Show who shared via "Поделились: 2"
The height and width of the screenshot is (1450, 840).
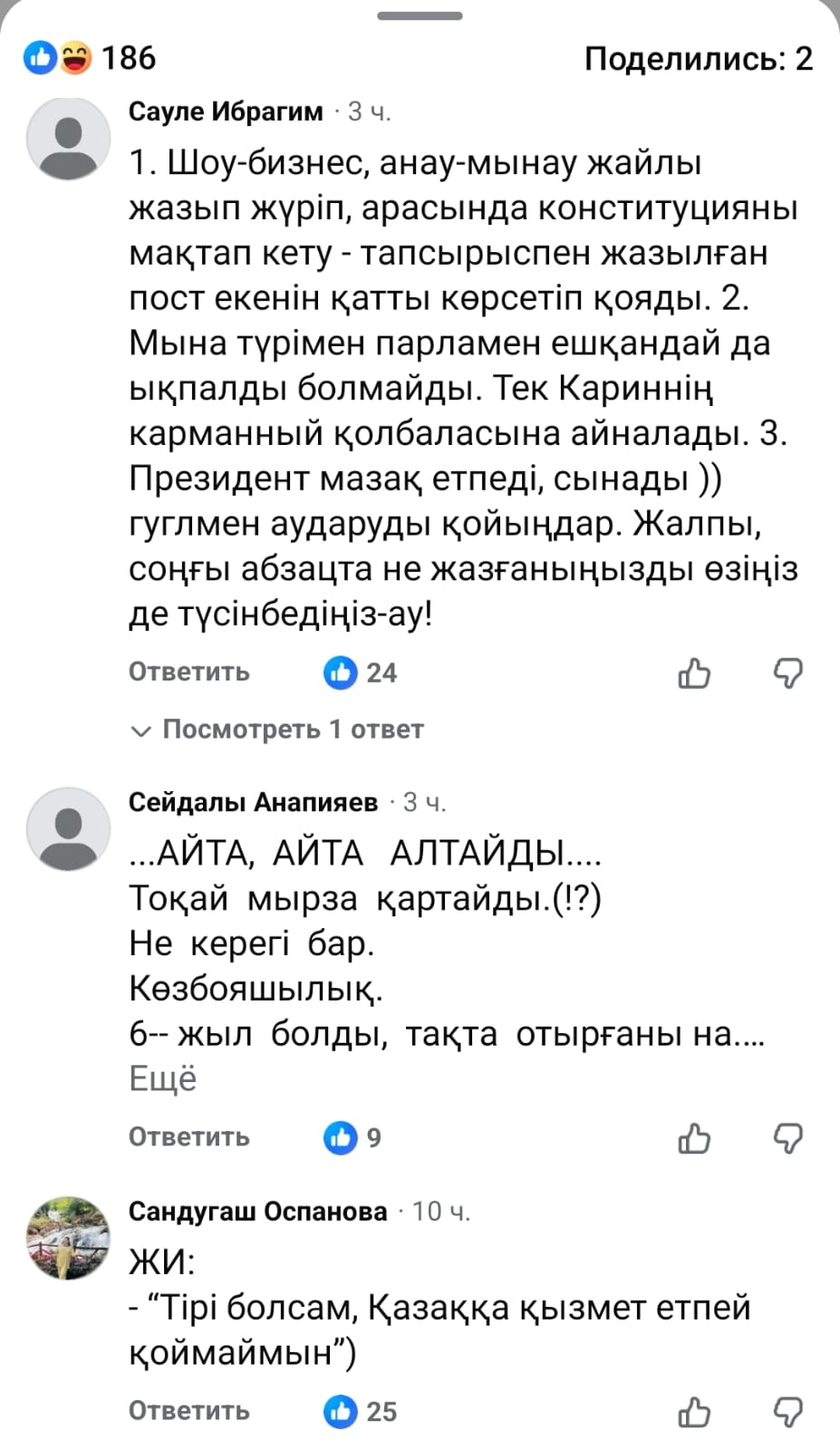click(x=698, y=59)
